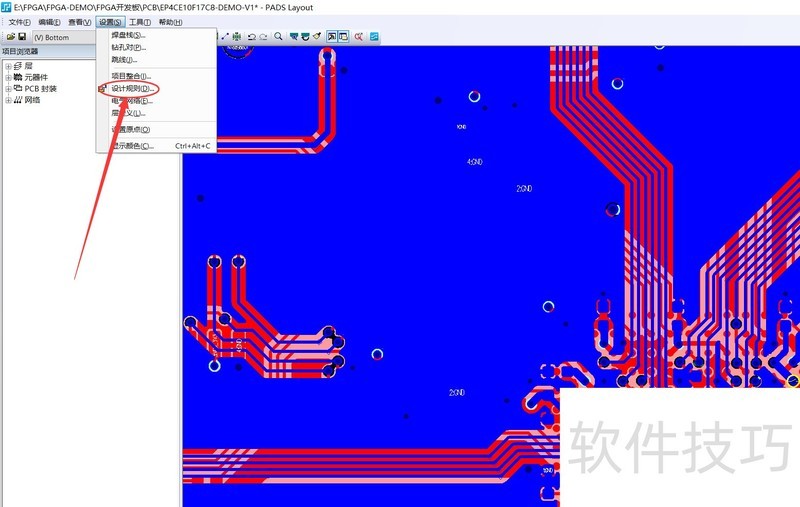Choose 项目整合(I)... from the menu
The height and width of the screenshot is (507, 800).
pos(156,76)
